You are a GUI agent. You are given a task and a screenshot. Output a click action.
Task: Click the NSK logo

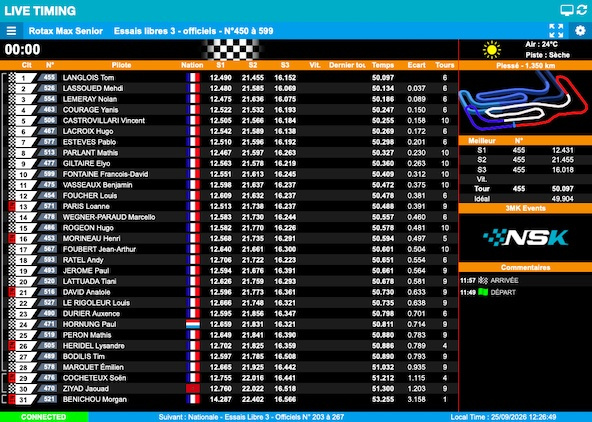point(525,237)
